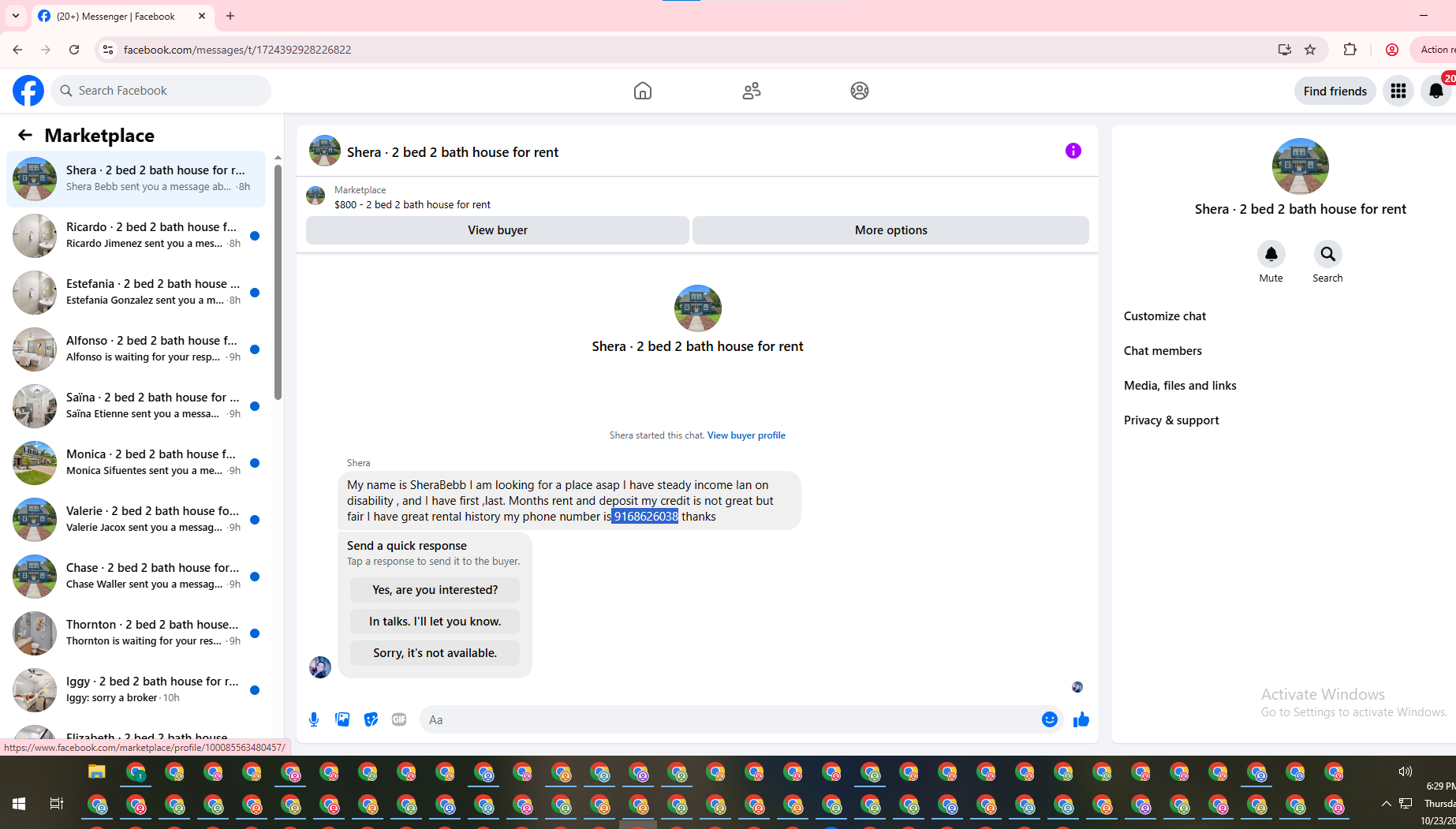1456x829 pixels.
Task: Open Estefania Gonzalez conversation
Action: tap(136, 292)
